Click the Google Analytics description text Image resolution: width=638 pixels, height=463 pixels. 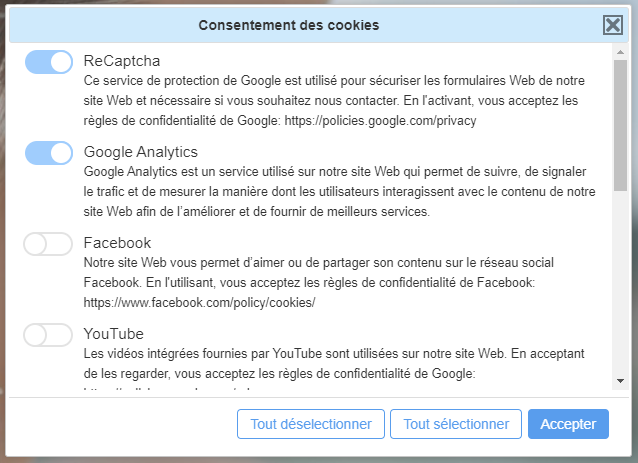pos(339,192)
